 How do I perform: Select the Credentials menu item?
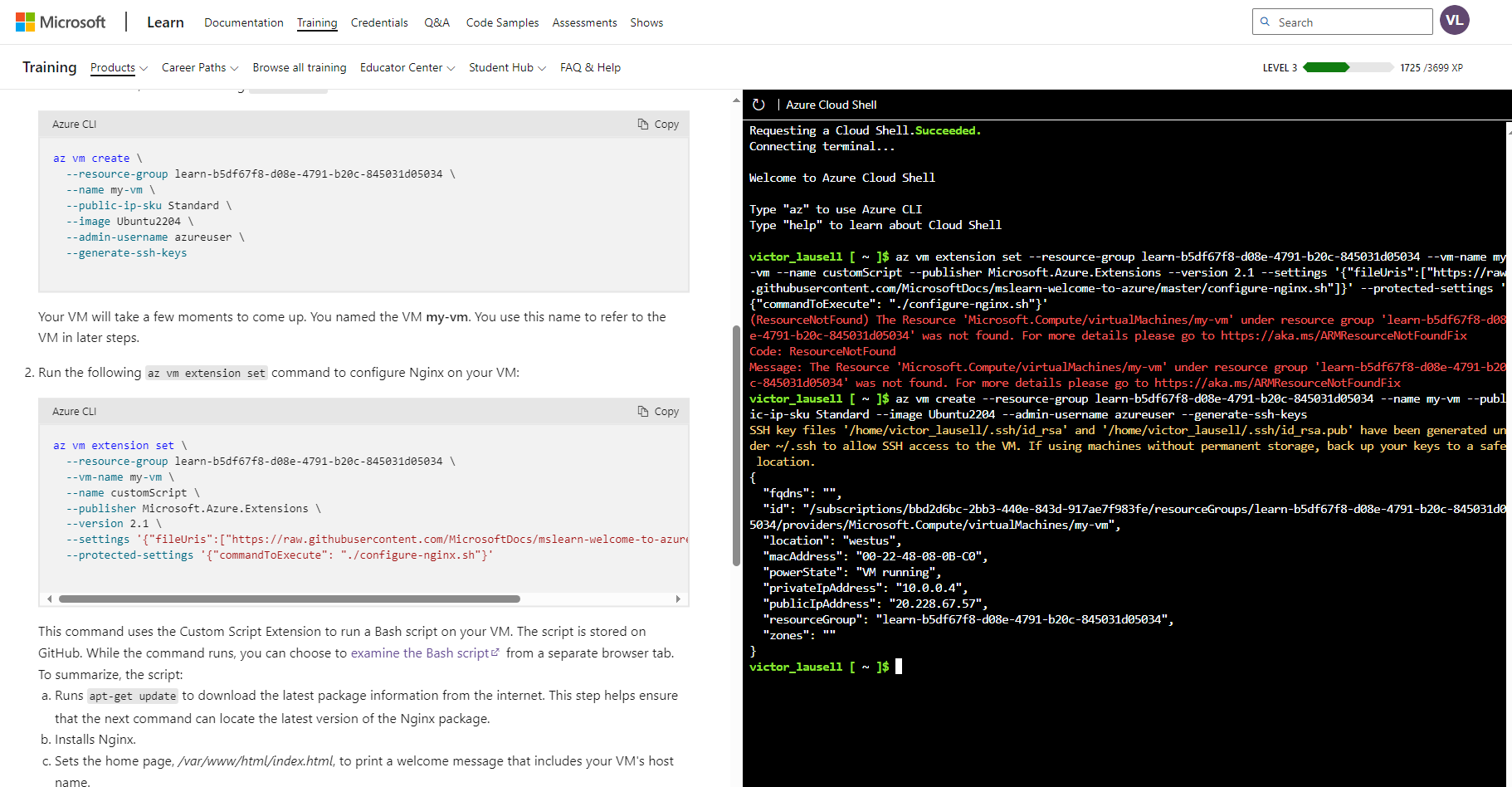(379, 22)
